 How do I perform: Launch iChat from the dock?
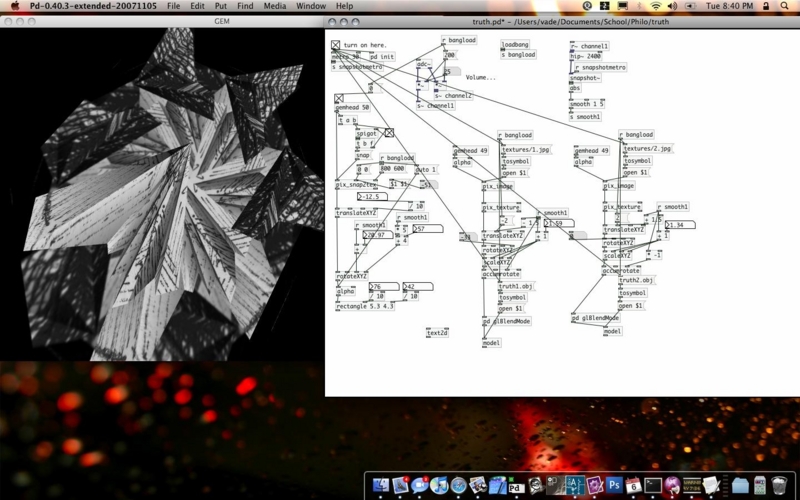coord(419,485)
